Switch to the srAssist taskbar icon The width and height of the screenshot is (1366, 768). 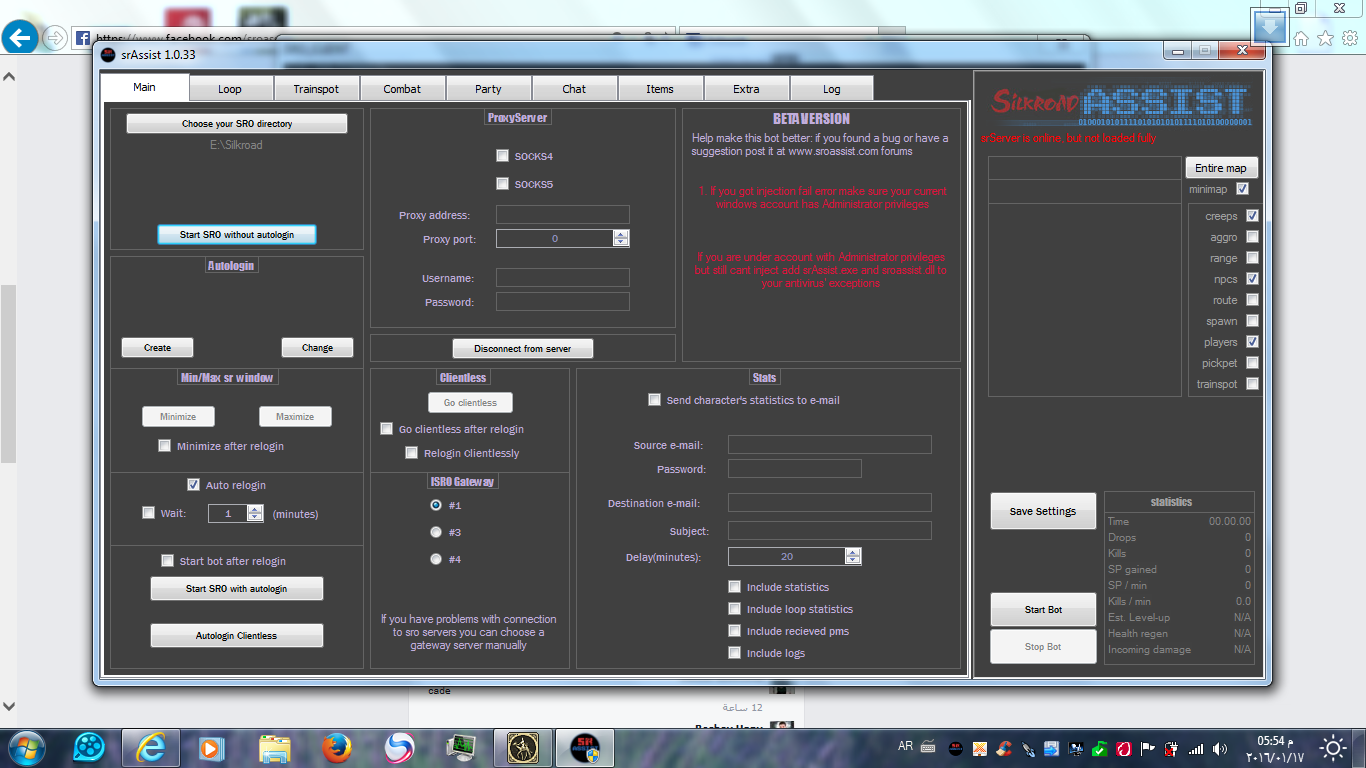point(586,747)
